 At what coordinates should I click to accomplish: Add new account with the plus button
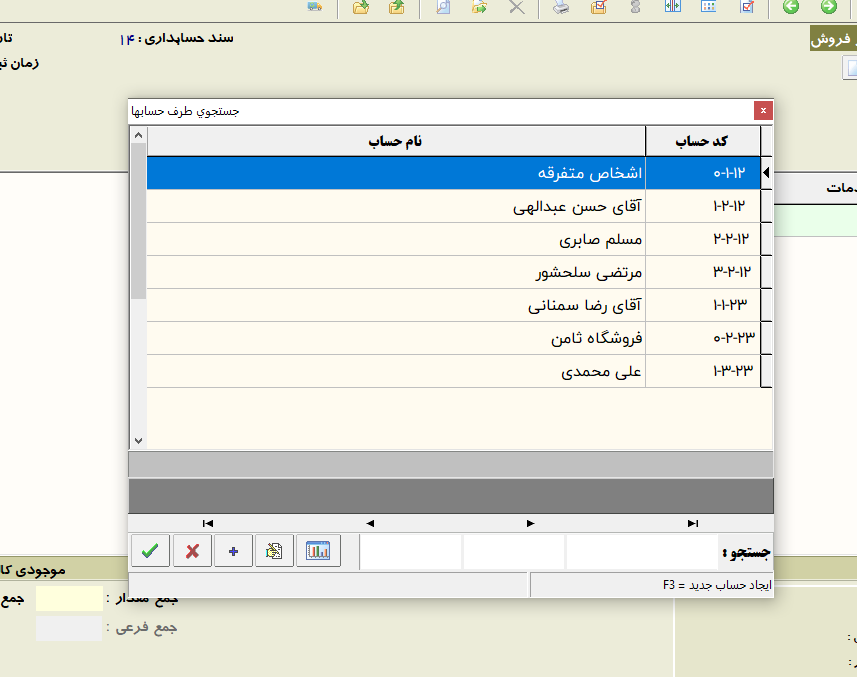[x=233, y=551]
